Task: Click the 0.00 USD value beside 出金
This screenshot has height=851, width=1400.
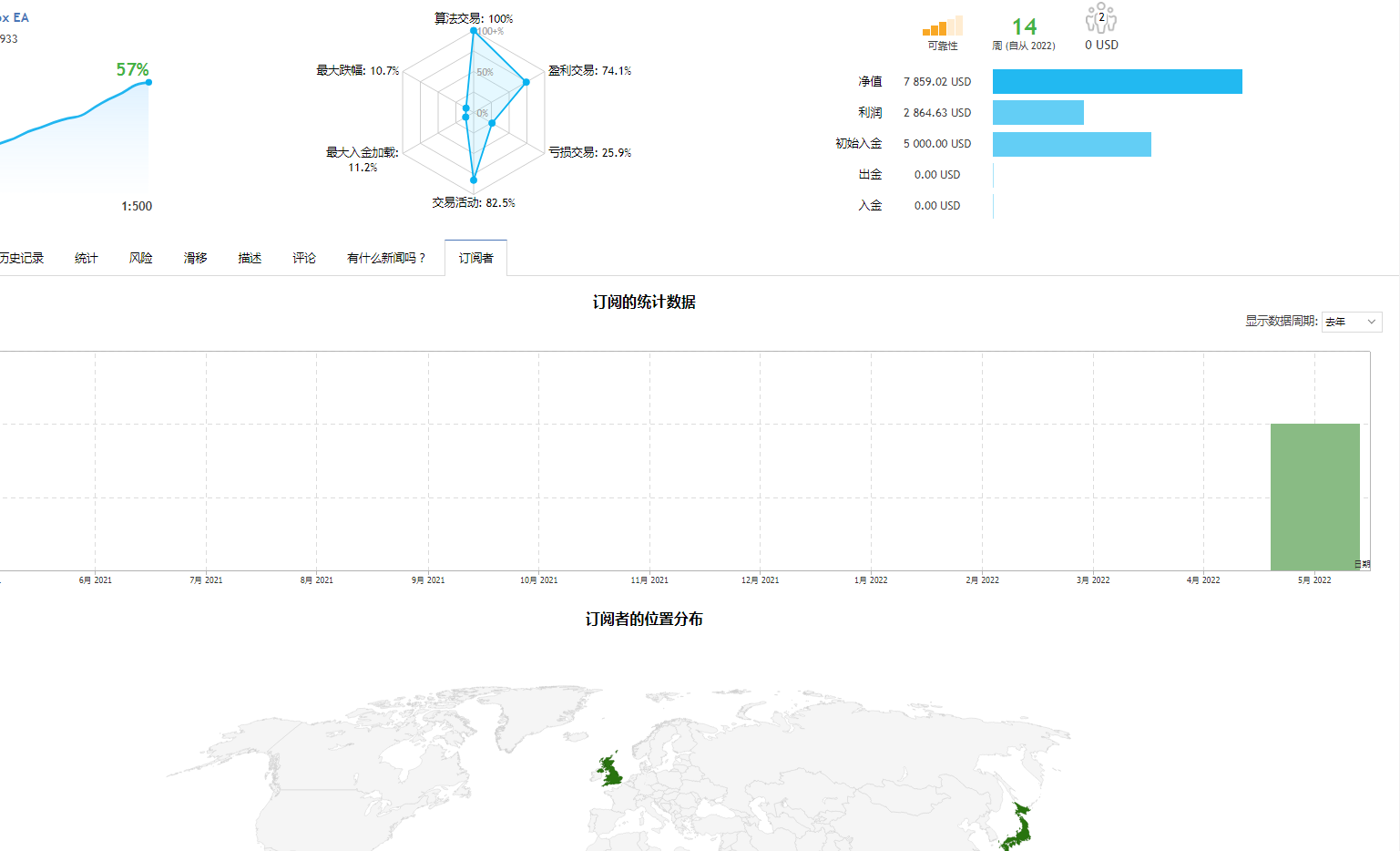Action: pyautogui.click(x=937, y=175)
